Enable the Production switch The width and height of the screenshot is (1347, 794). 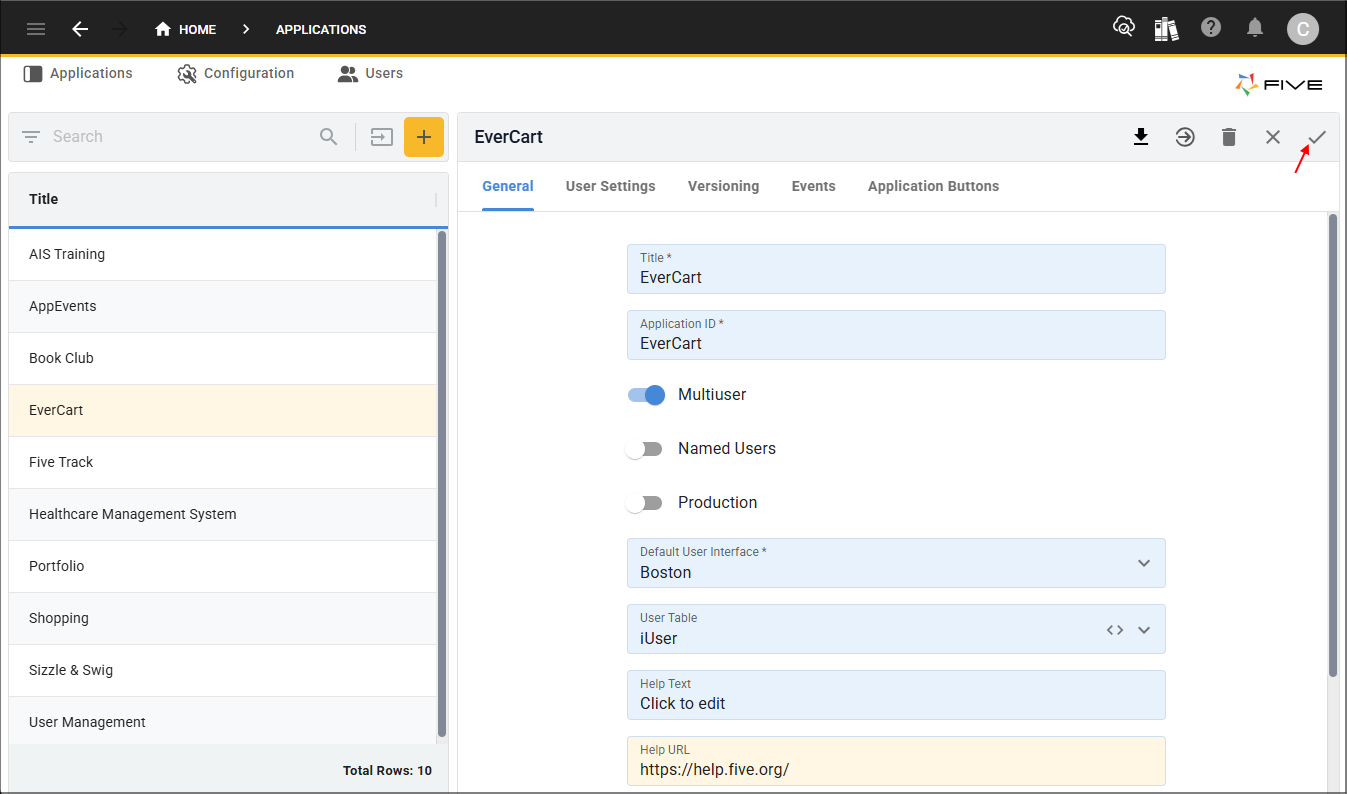(x=644, y=503)
